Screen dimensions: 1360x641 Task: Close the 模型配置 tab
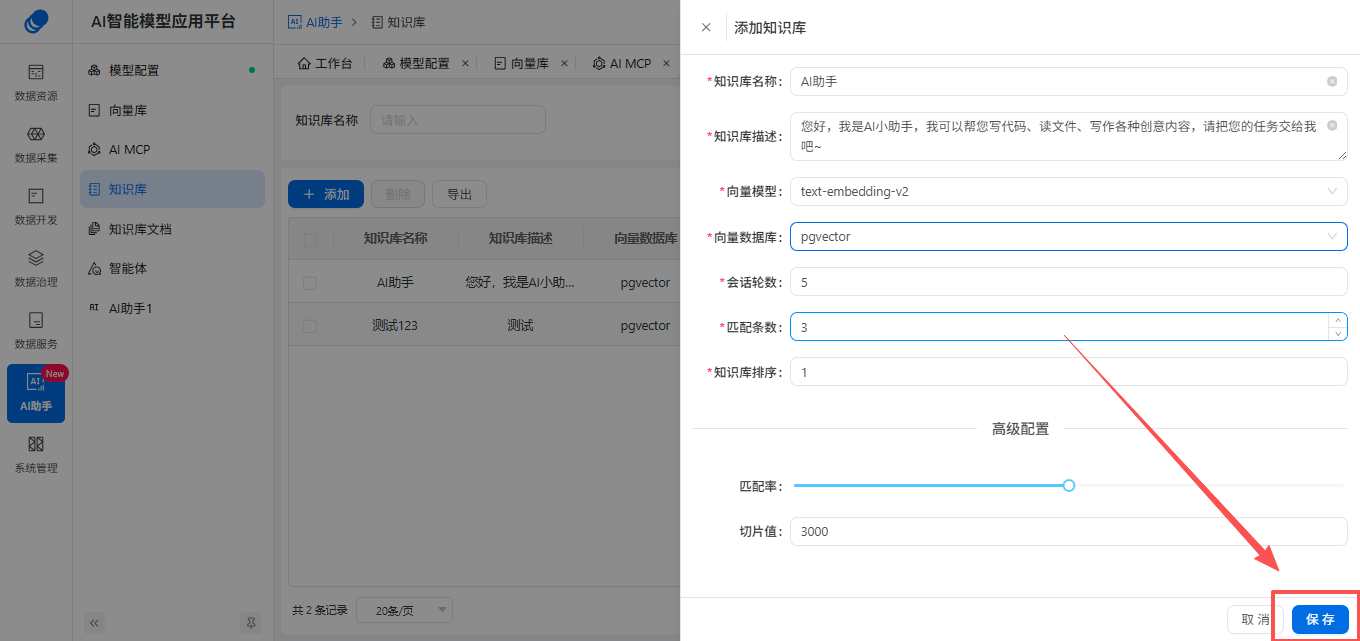(x=465, y=63)
